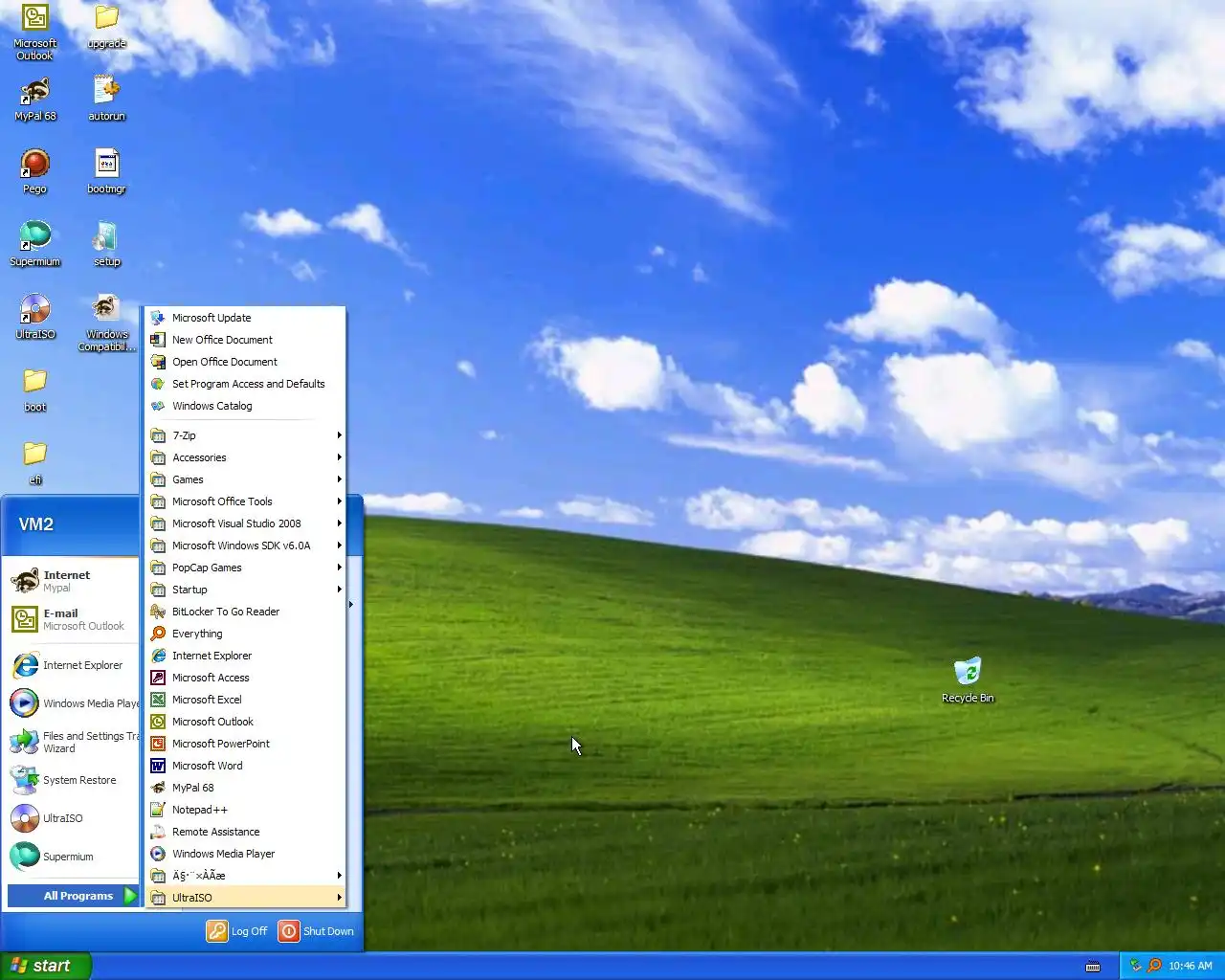
Task: Launch Windows Media Player from programs list
Action: pyautogui.click(x=245, y=854)
